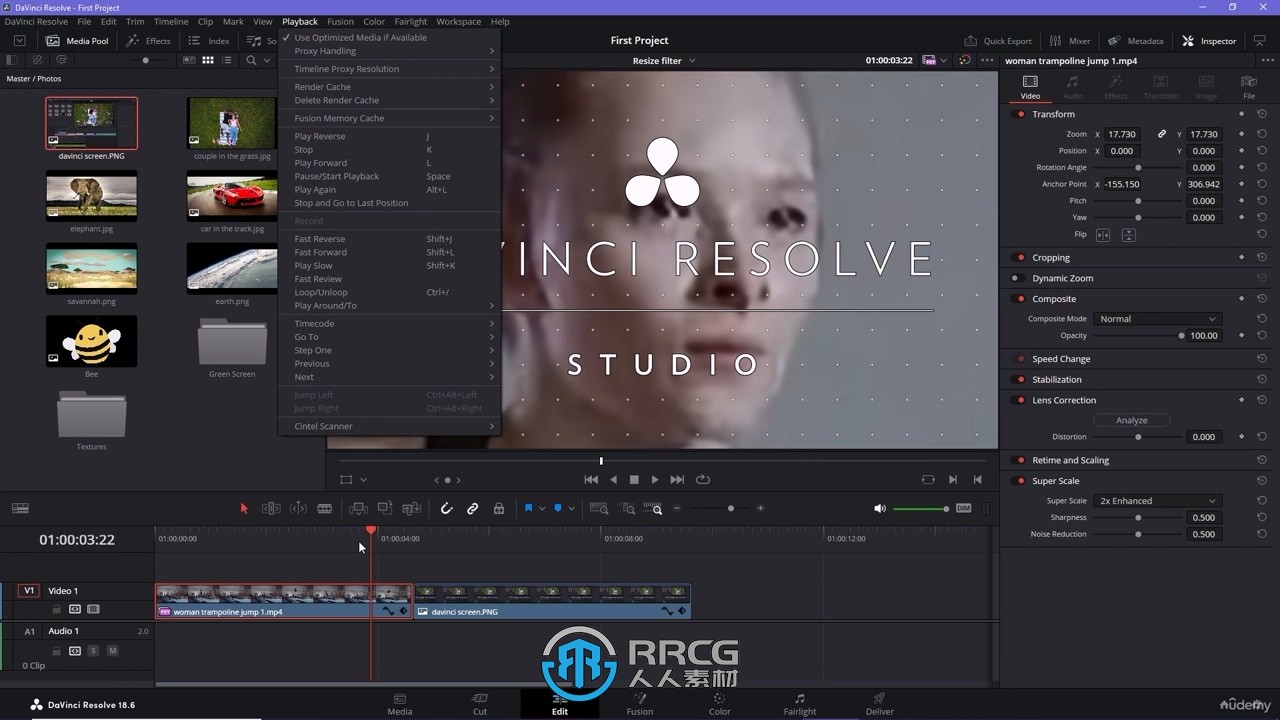Adjust the timeline zoom slider

click(730, 508)
